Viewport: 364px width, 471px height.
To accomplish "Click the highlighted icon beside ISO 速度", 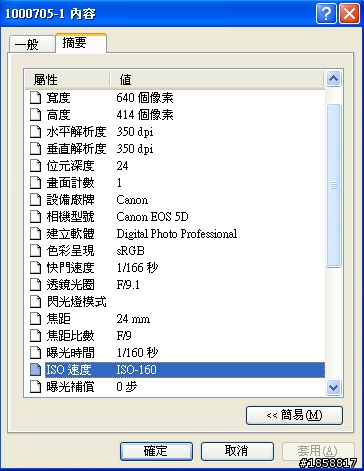I will pos(36,370).
